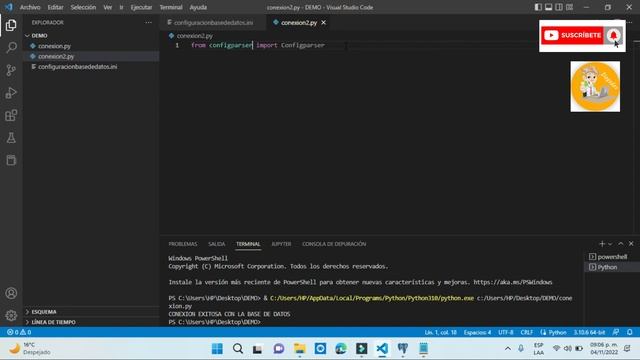
Task: Open notifications bell in status bar
Action: [630, 332]
